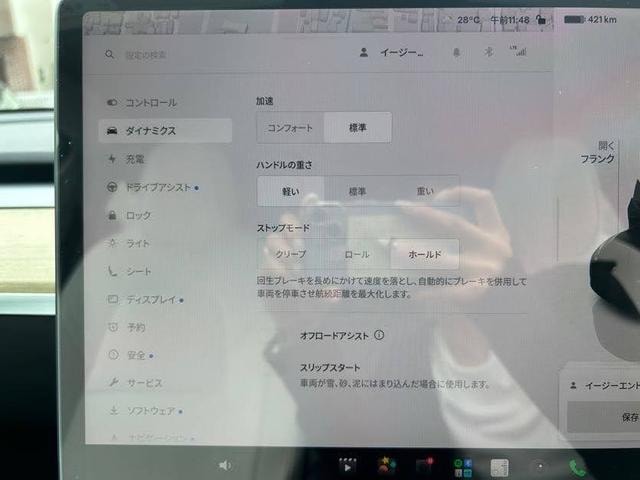
Task: Click the battery level indicator
Action: (x=574, y=19)
